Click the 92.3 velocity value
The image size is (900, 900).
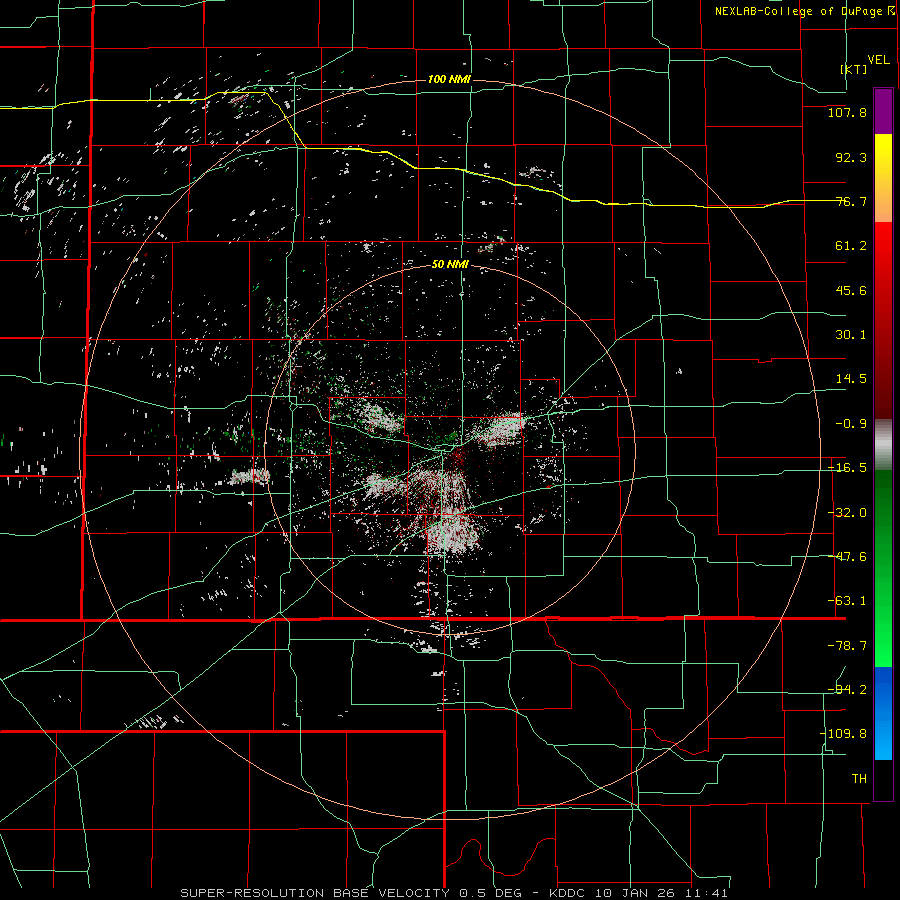click(851, 157)
